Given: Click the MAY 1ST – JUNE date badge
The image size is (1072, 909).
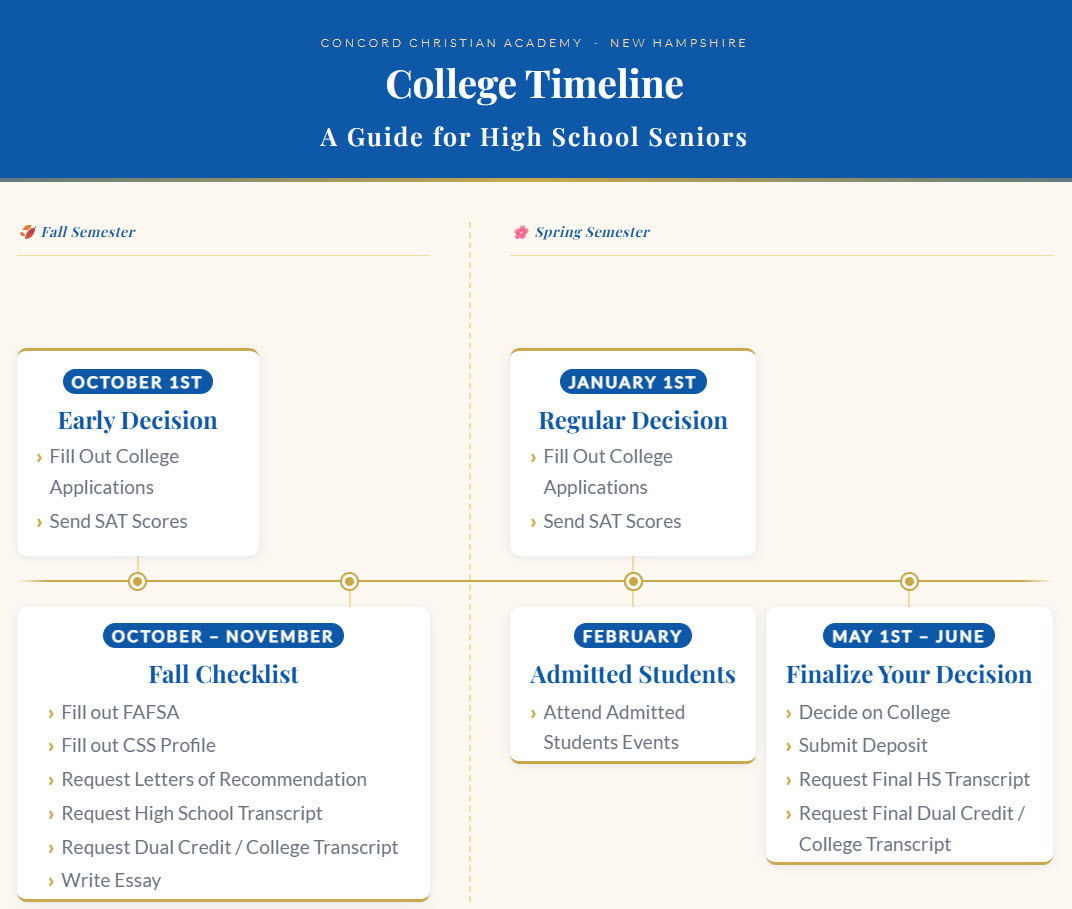Looking at the screenshot, I should point(908,636).
